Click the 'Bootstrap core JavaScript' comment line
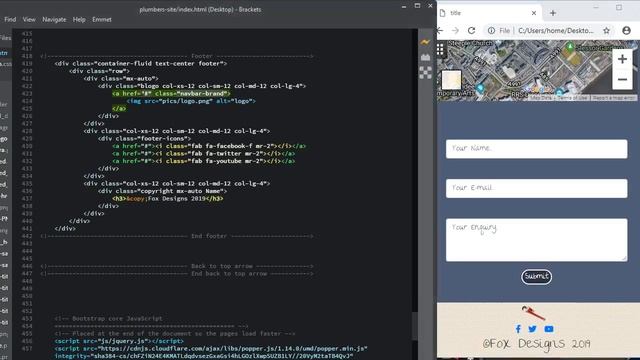This screenshot has width=640, height=360. point(109,318)
